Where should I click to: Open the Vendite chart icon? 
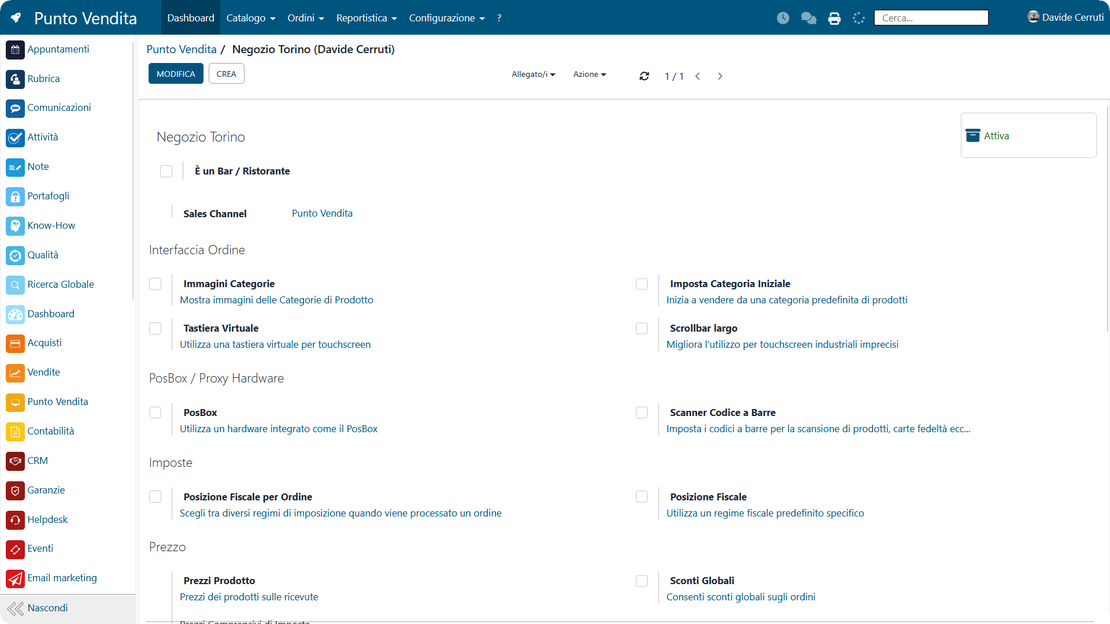(x=15, y=373)
